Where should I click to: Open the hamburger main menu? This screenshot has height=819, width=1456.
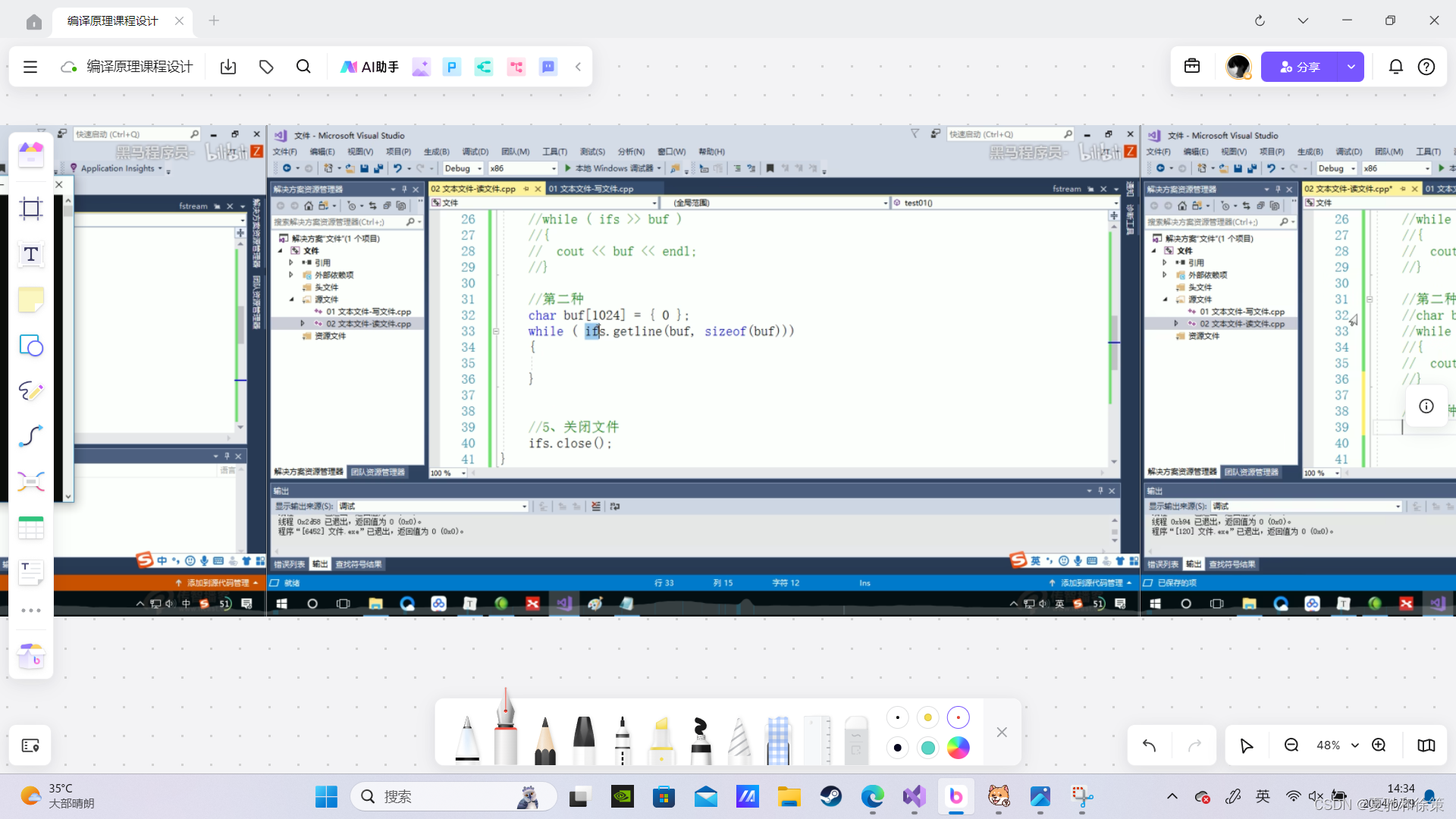pos(30,67)
